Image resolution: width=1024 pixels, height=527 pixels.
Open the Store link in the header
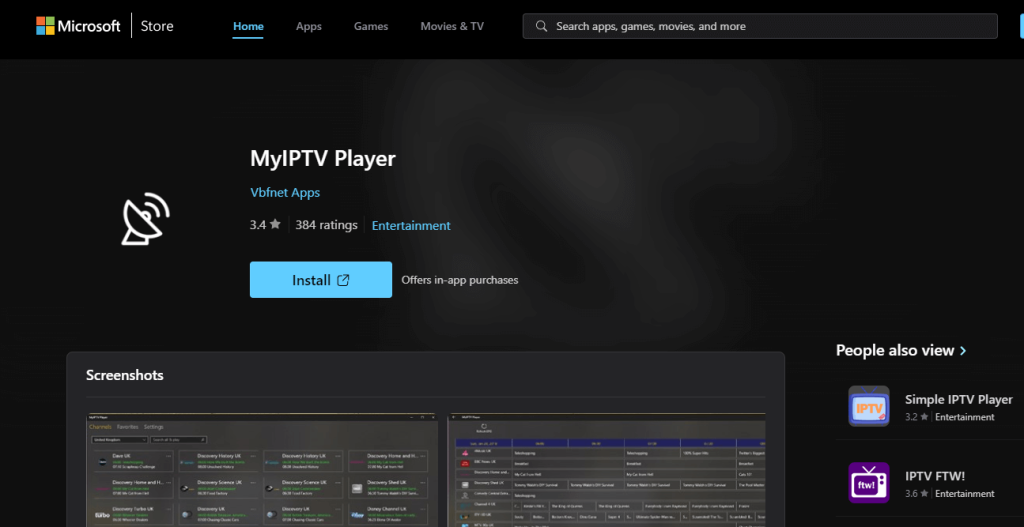[157, 26]
